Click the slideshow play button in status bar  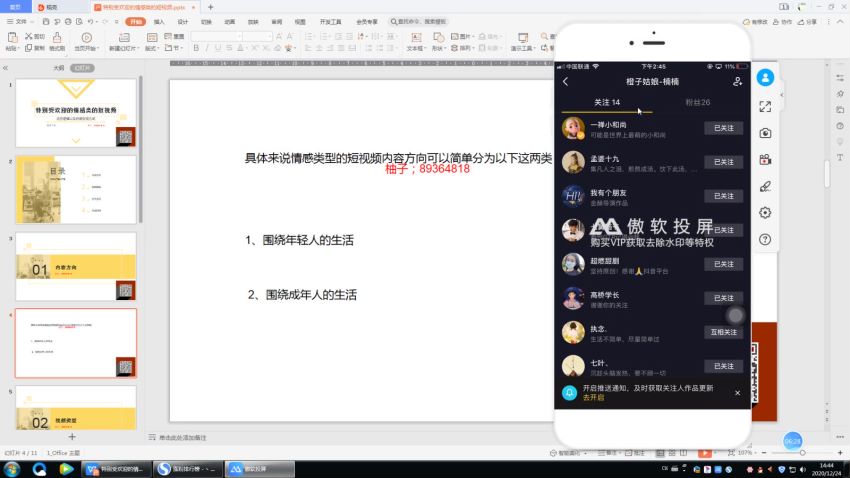(705, 453)
